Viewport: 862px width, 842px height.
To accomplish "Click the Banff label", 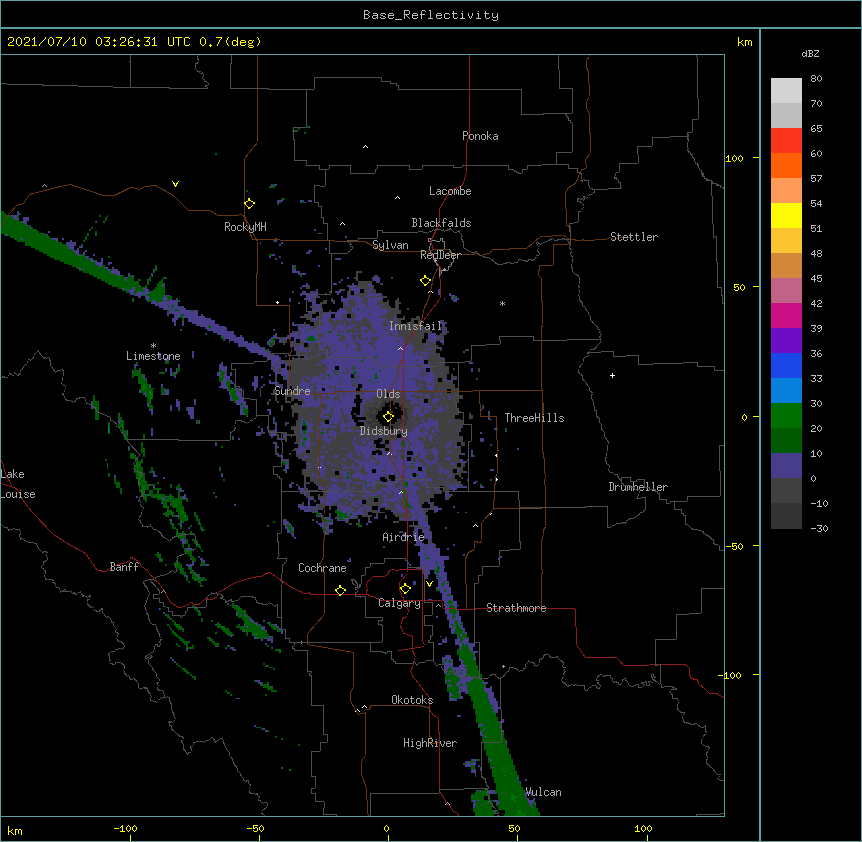I will (x=124, y=567).
